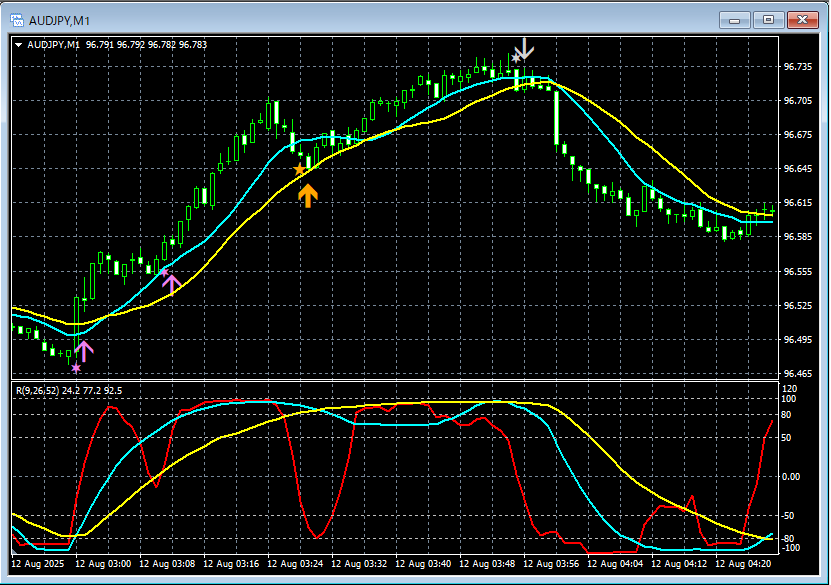Click the pink star at the chart low
831x585 pixels.
point(76,368)
